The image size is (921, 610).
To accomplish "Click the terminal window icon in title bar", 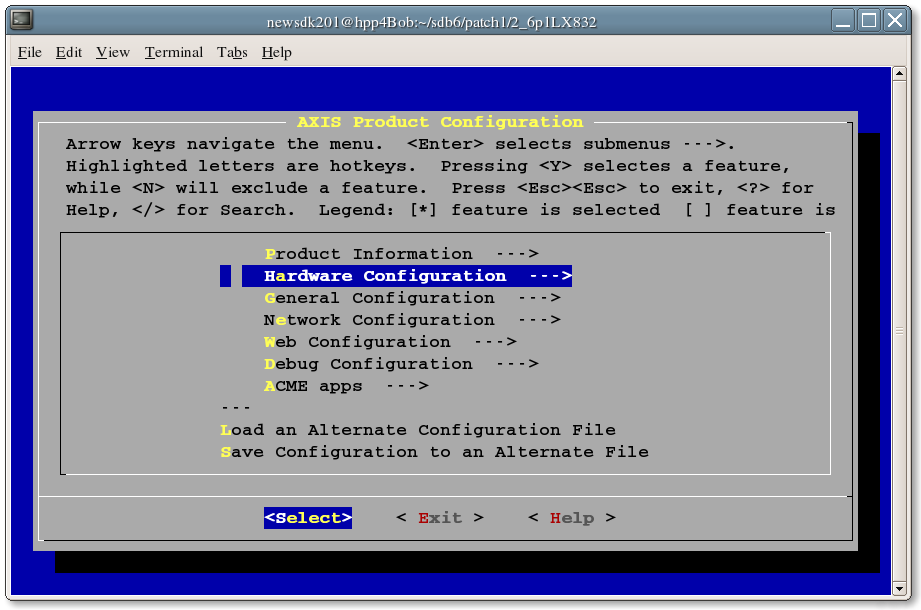I will [x=22, y=20].
